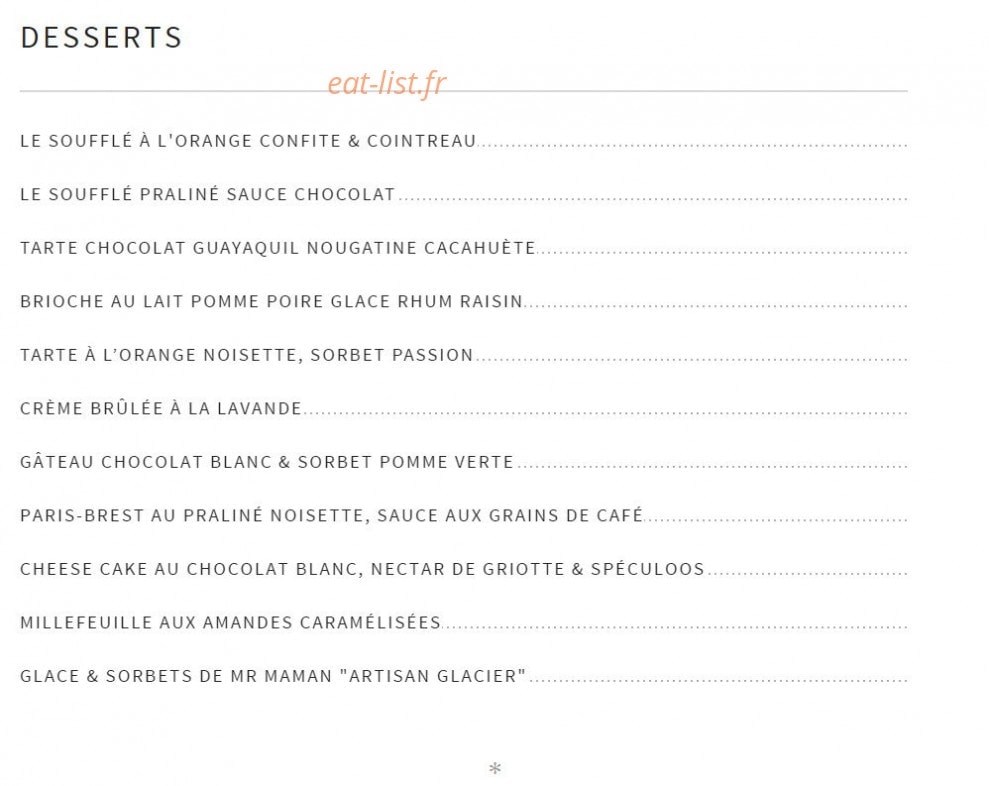Click the DESSERTS heading
Screen dimensions: 989x786
(101, 37)
